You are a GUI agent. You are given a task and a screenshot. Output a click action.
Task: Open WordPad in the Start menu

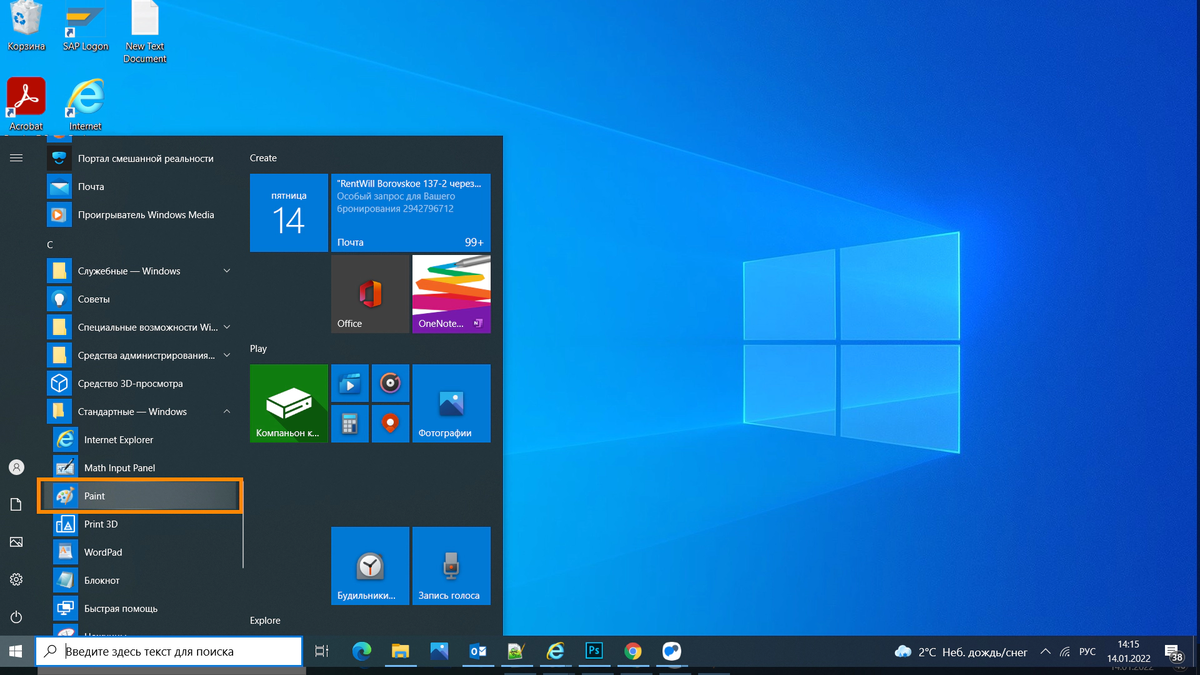pyautogui.click(x=146, y=552)
